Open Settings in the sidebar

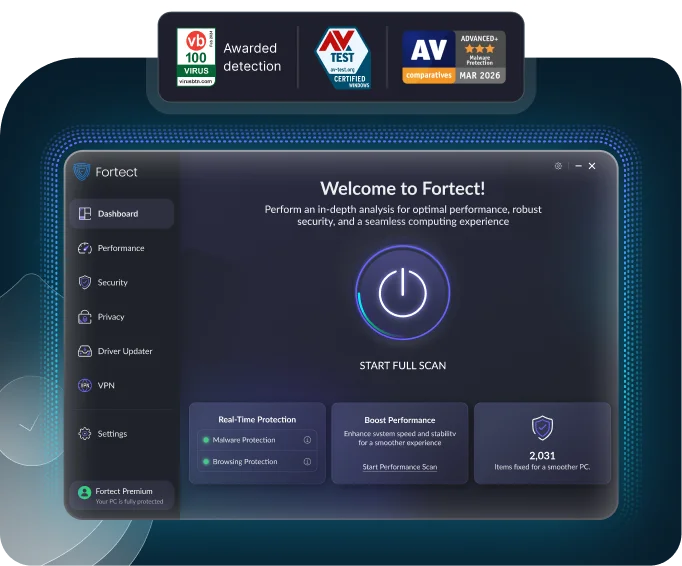click(x=122, y=434)
